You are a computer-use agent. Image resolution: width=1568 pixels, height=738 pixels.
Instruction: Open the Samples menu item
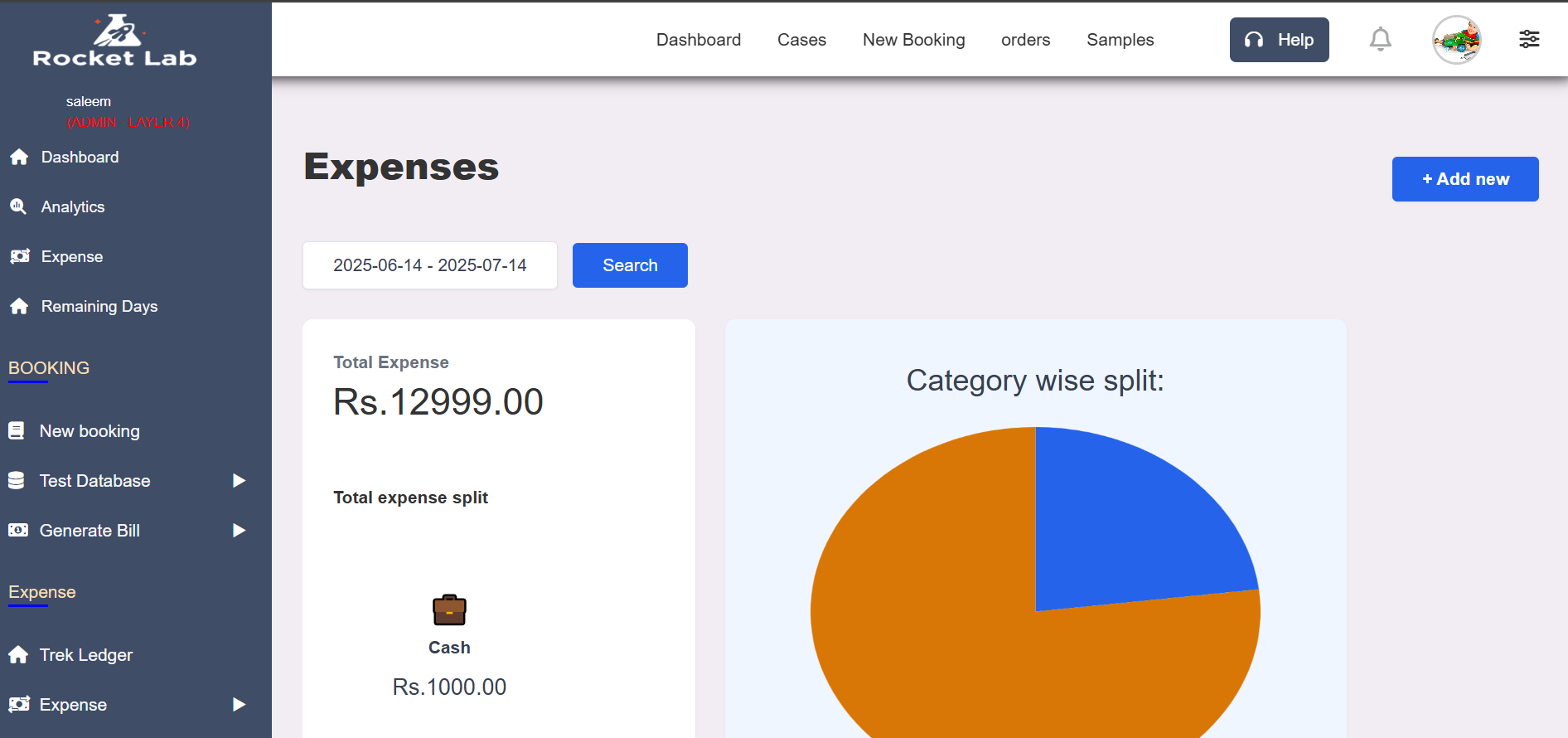1119,39
